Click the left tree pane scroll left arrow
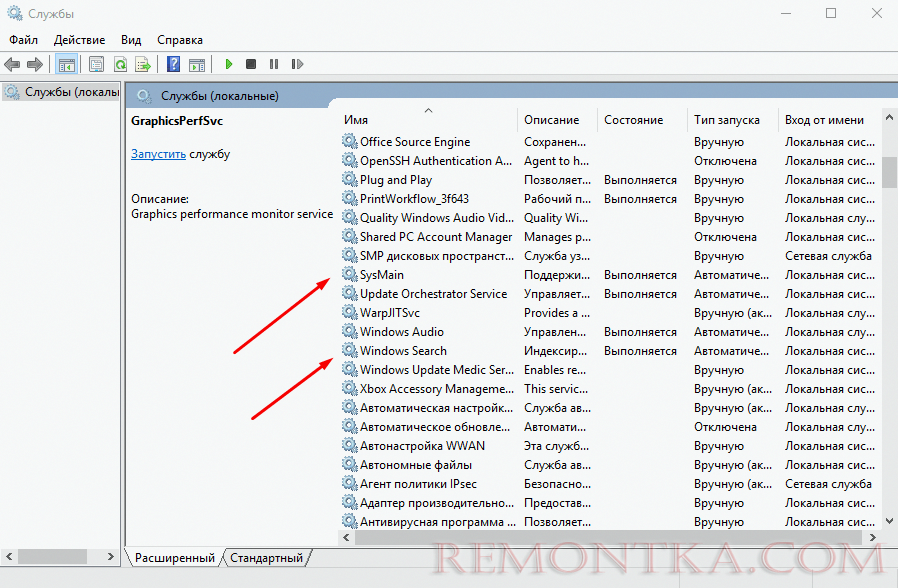The image size is (898, 588). click(9, 556)
